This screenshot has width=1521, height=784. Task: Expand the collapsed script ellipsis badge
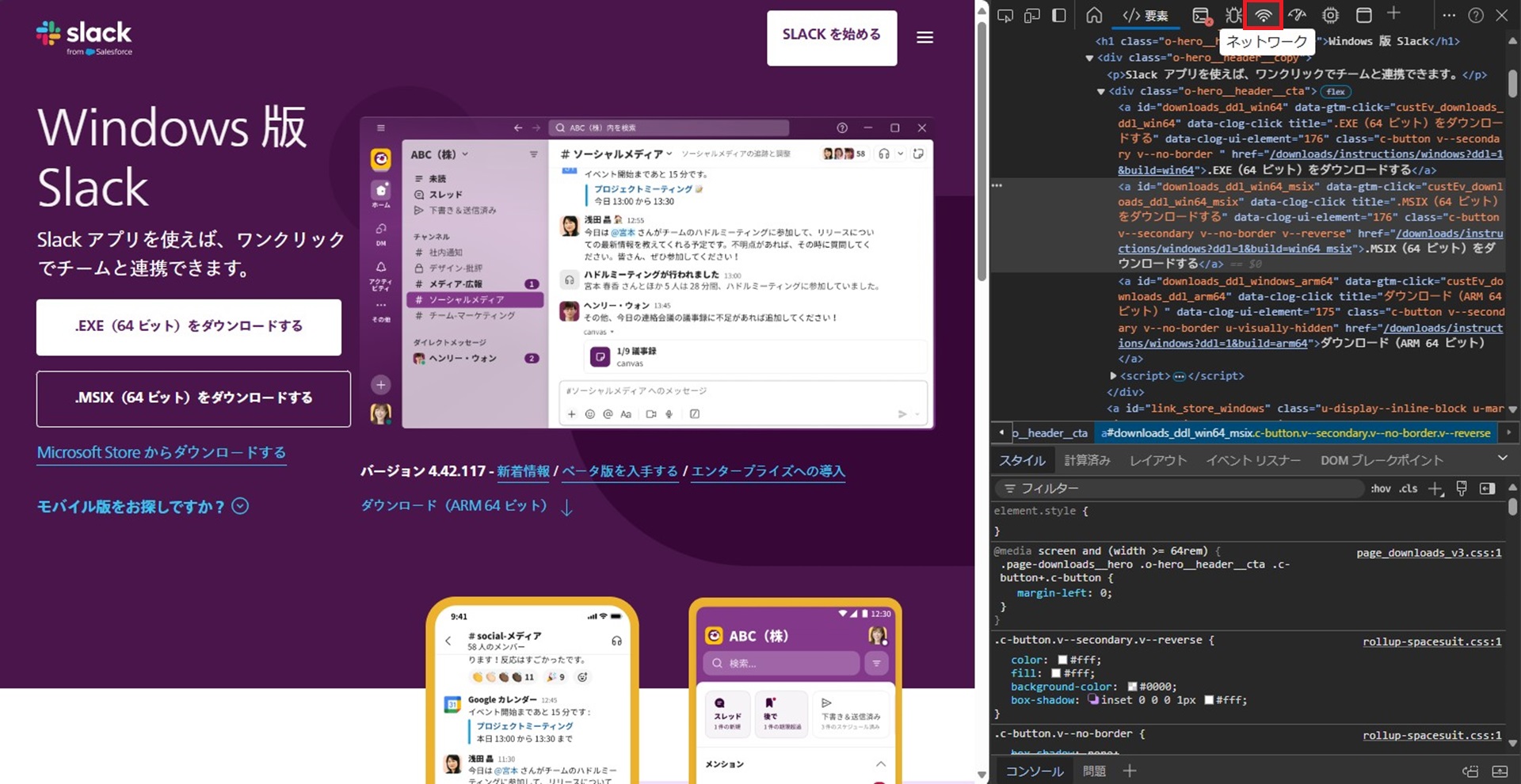tap(1179, 376)
